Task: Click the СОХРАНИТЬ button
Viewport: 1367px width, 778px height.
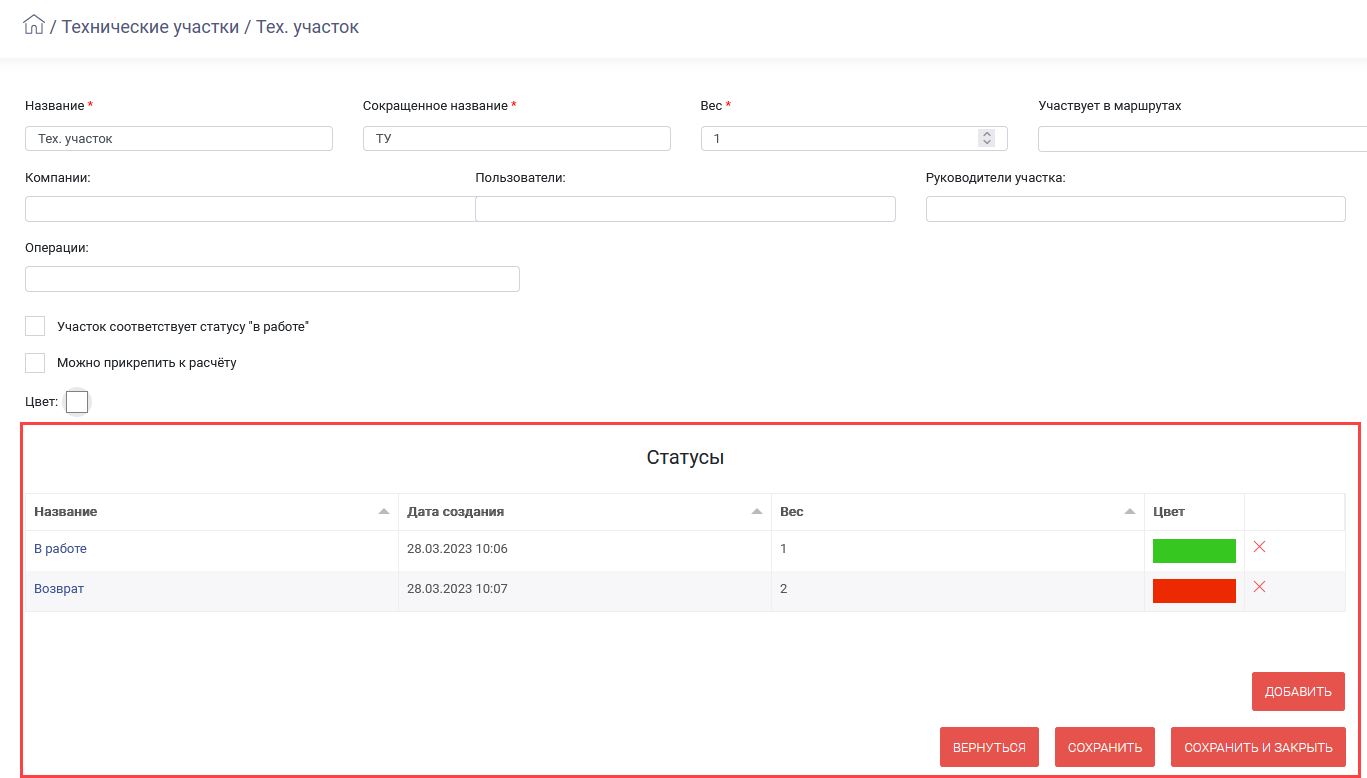Action: point(1105,747)
